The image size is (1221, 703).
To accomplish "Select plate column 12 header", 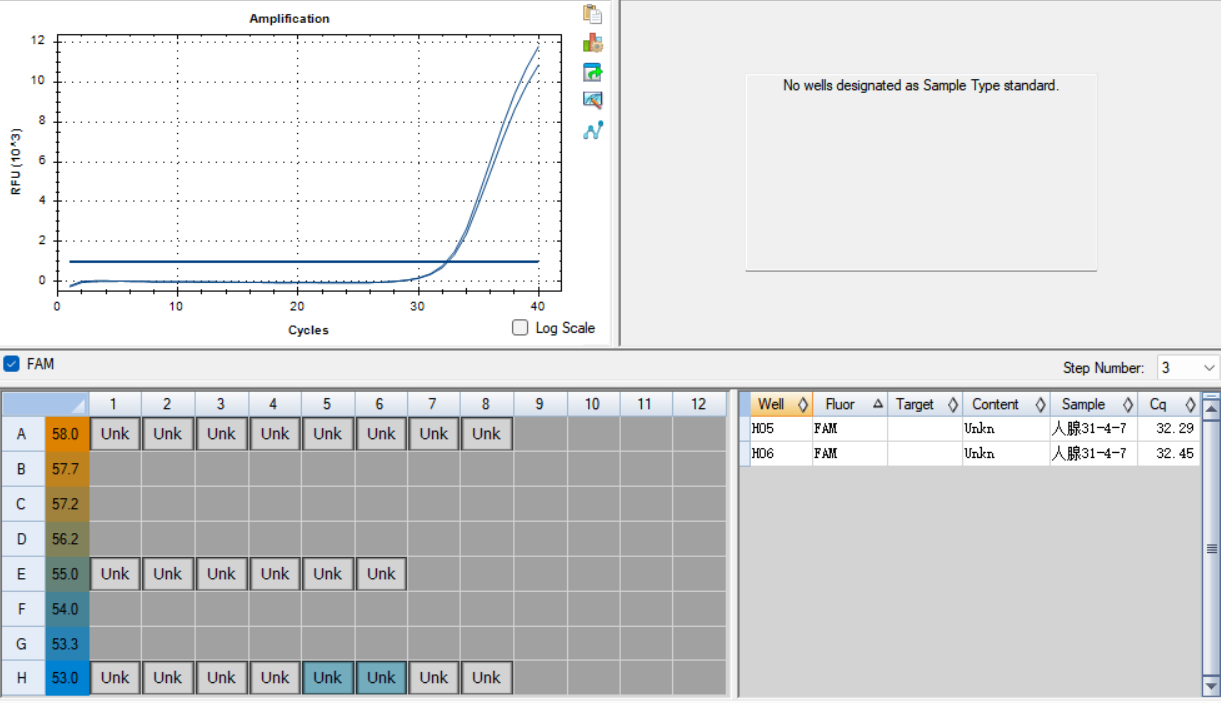I will (x=699, y=404).
